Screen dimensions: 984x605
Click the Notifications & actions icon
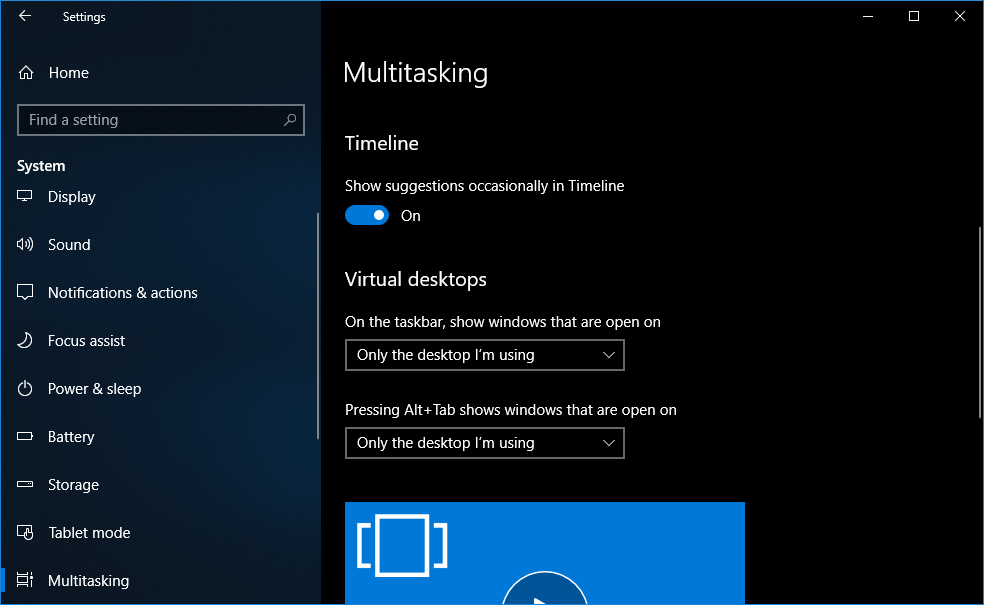[x=26, y=293]
